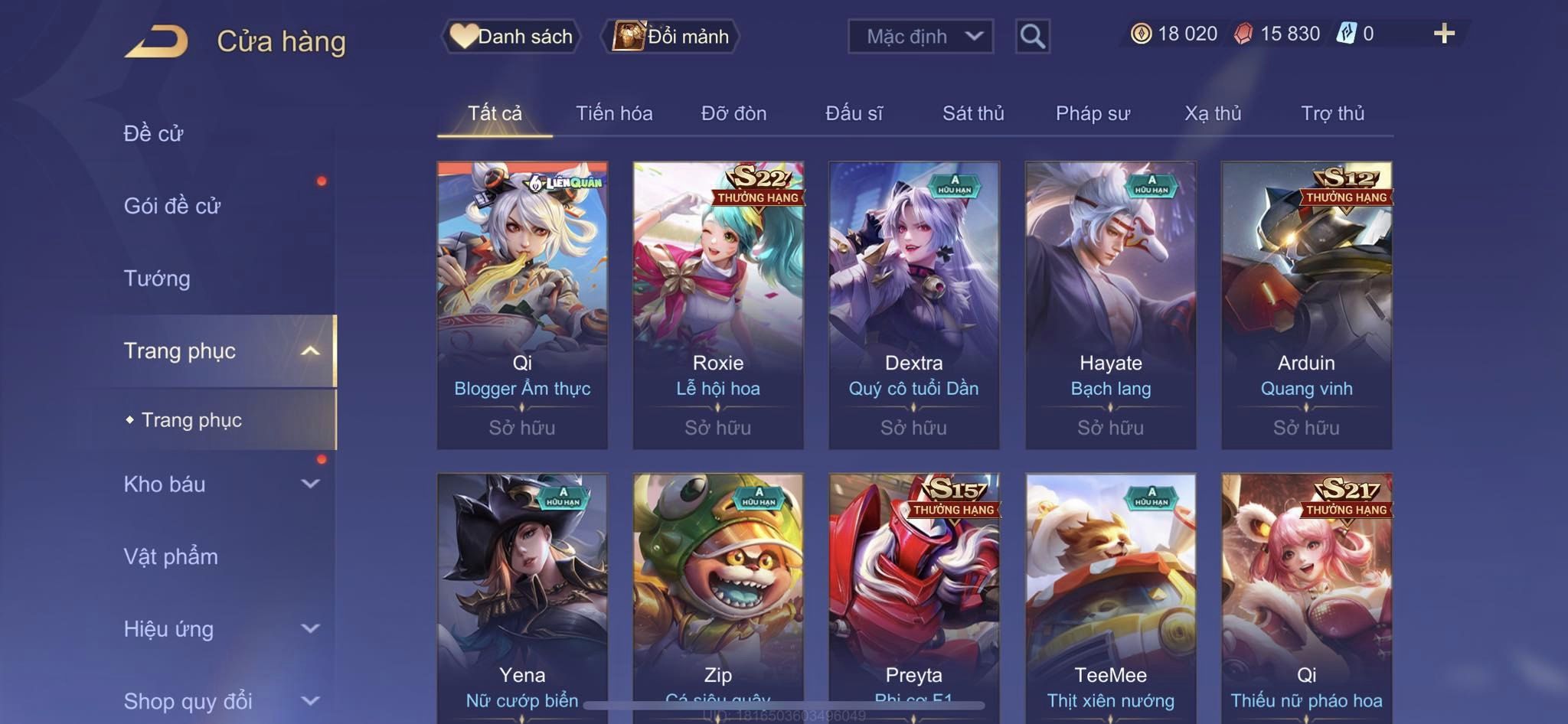Switch to the Sát thủ tab
Viewport: 1568px width, 724px height.
tap(972, 113)
